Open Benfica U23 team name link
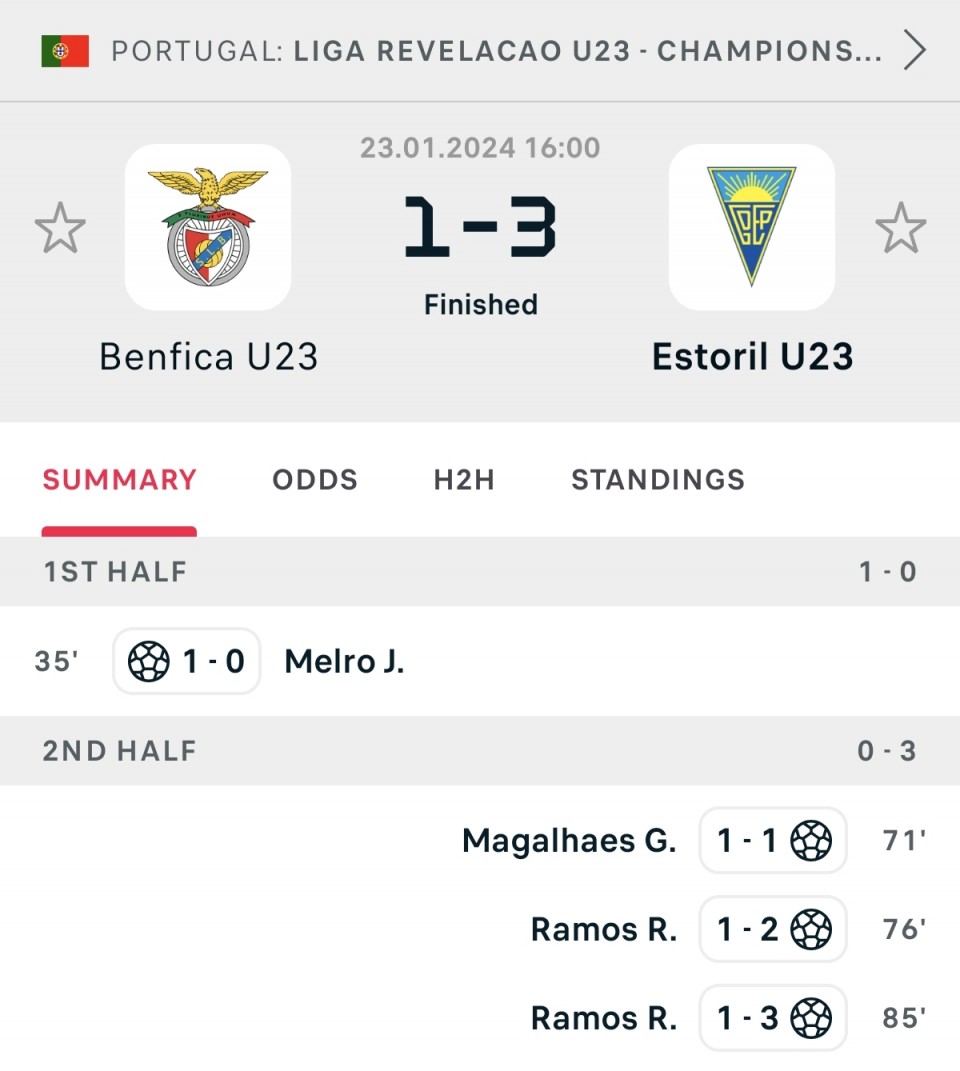This screenshot has height=1071, width=960. pos(208,357)
